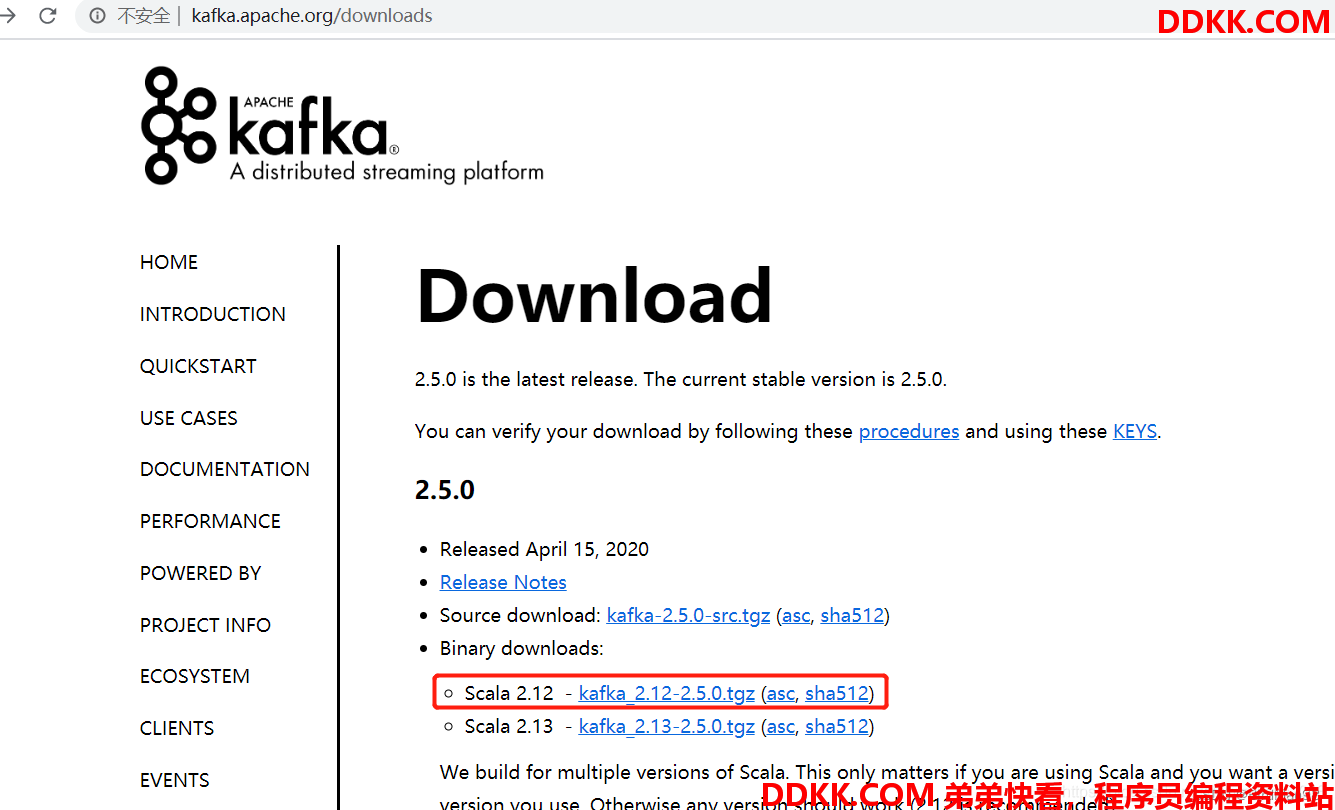Go to QUICKSTART in the sidebar
The height and width of the screenshot is (810, 1335).
[x=198, y=366]
